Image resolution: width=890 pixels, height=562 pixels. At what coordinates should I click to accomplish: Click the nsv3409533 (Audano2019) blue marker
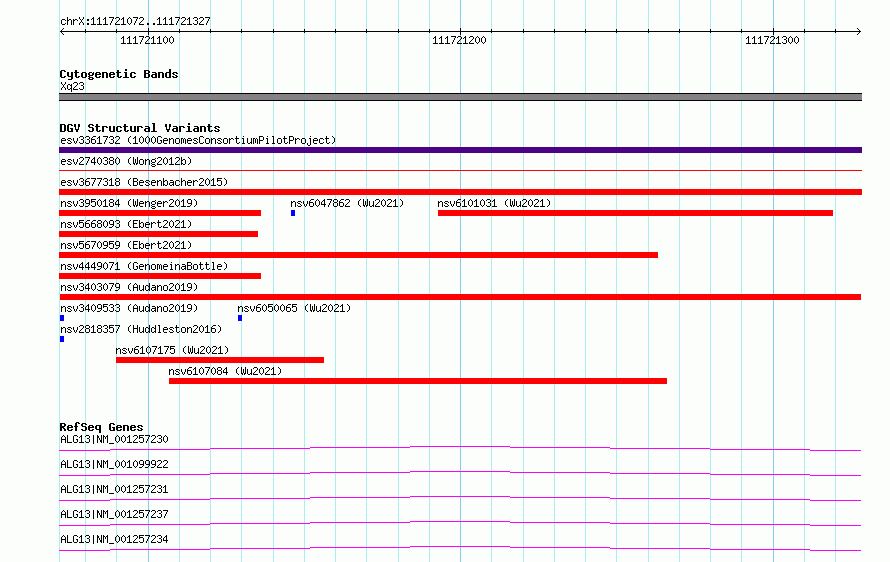62,318
